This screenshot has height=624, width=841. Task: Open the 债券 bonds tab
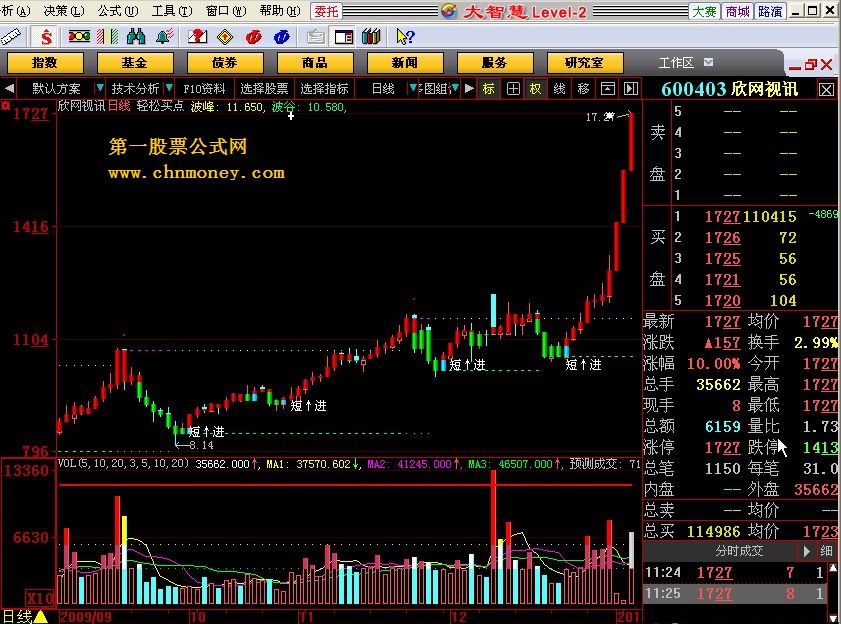coord(225,63)
